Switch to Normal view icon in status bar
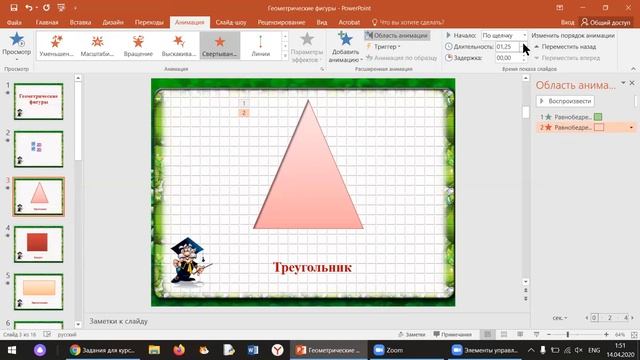640x360 pixels. point(487,334)
